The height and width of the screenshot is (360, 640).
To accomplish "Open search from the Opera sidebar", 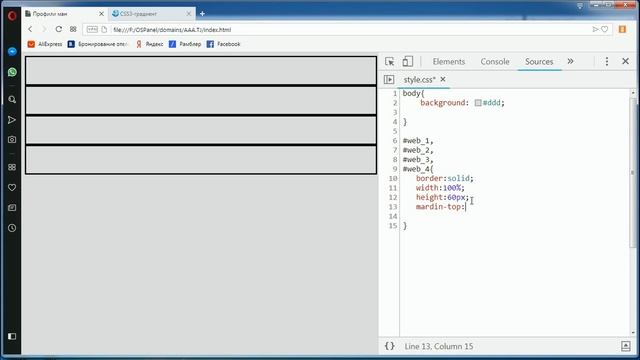I will 12,100.
